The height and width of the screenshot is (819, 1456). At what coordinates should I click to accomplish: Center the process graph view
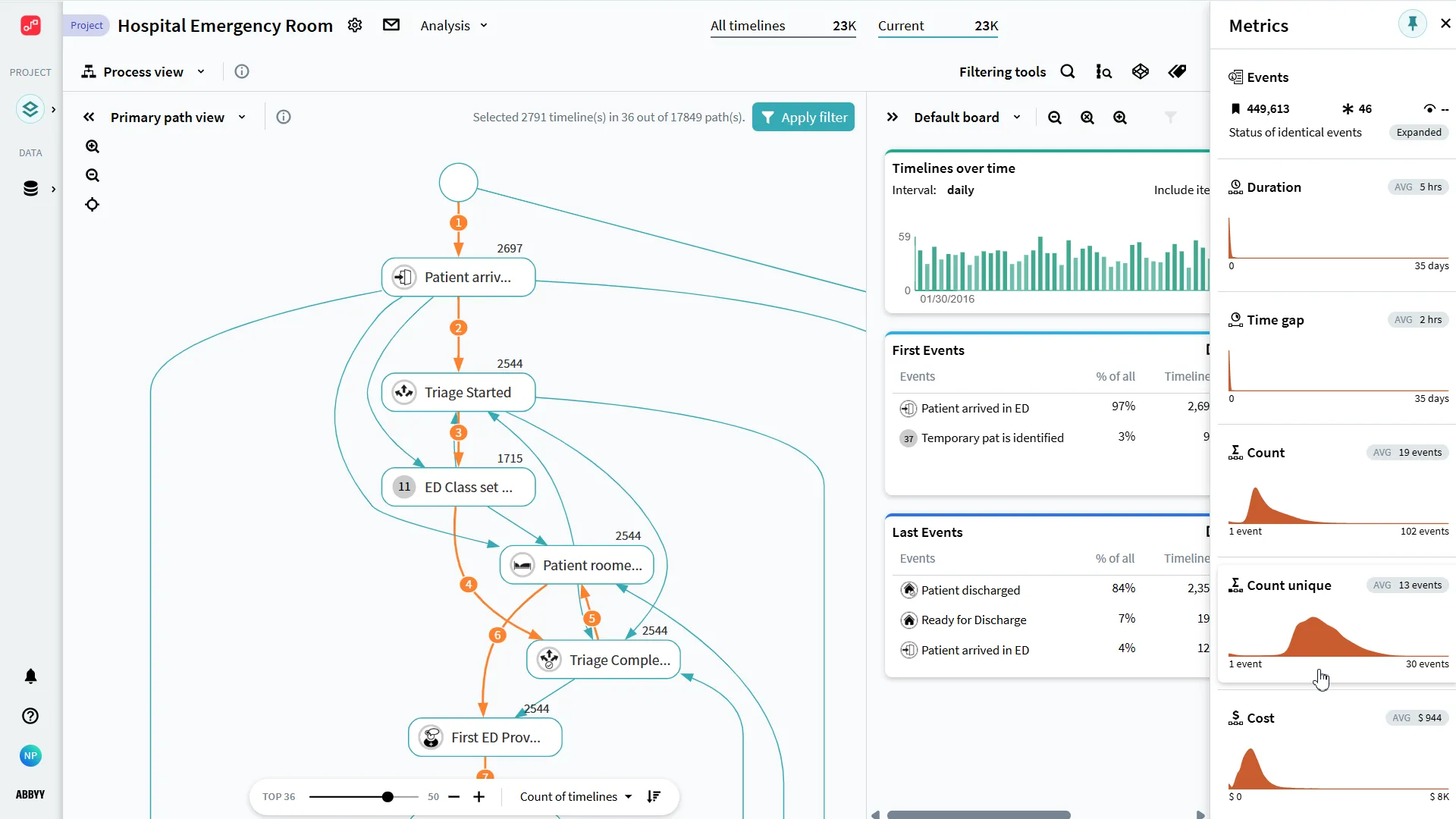(x=93, y=205)
